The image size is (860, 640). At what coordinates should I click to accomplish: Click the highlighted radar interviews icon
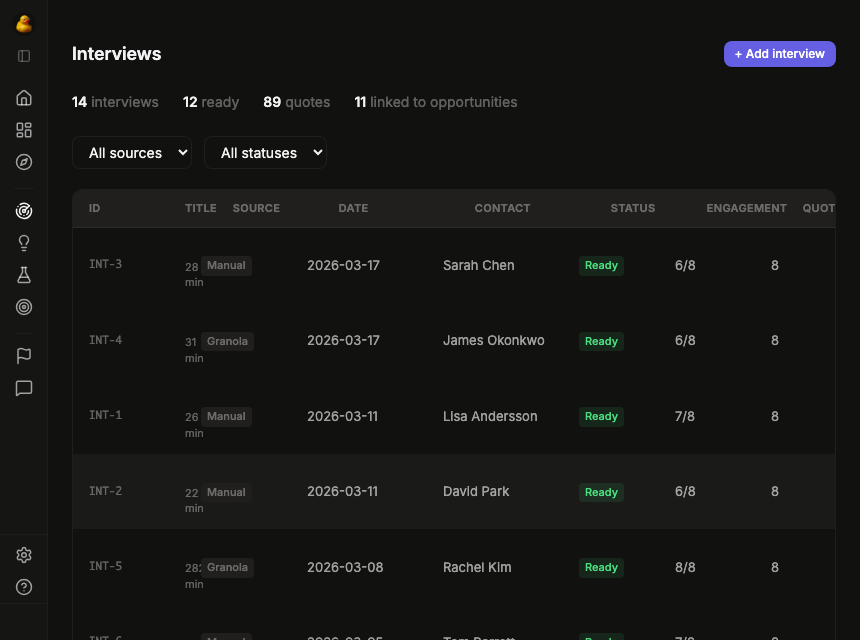(23, 211)
